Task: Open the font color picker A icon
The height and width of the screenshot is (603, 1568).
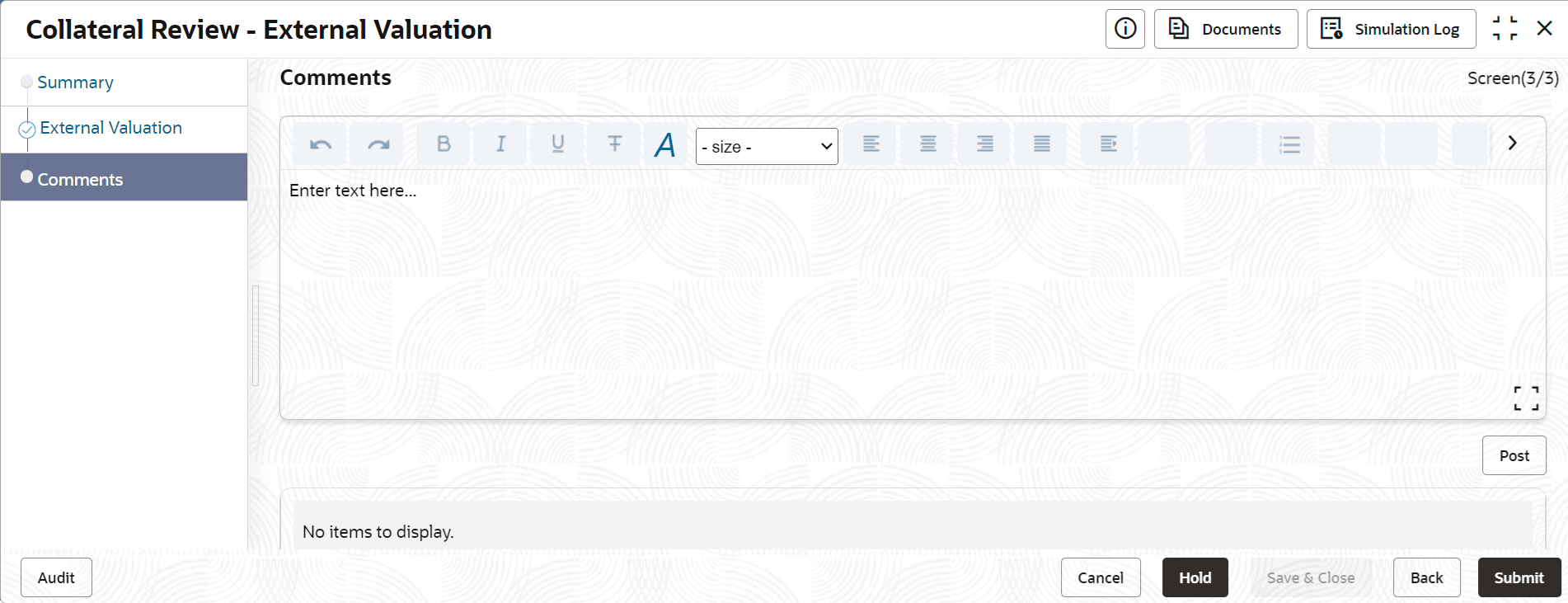Action: (665, 145)
